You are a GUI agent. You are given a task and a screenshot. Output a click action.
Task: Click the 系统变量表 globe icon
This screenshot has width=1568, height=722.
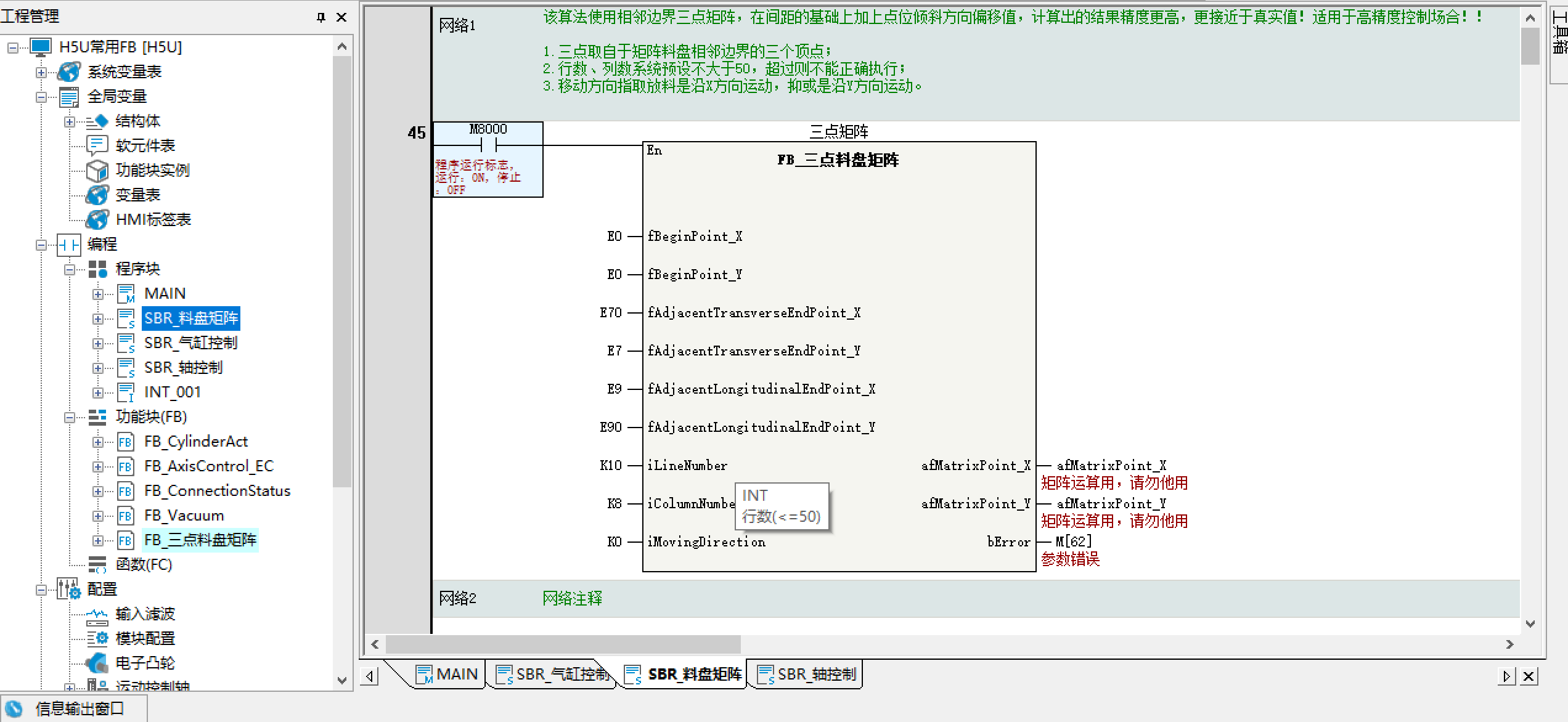(69, 72)
